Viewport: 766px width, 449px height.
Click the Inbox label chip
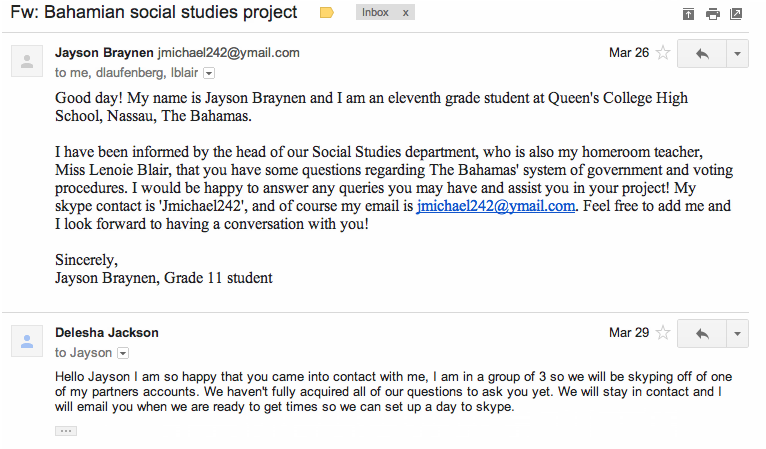click(375, 12)
